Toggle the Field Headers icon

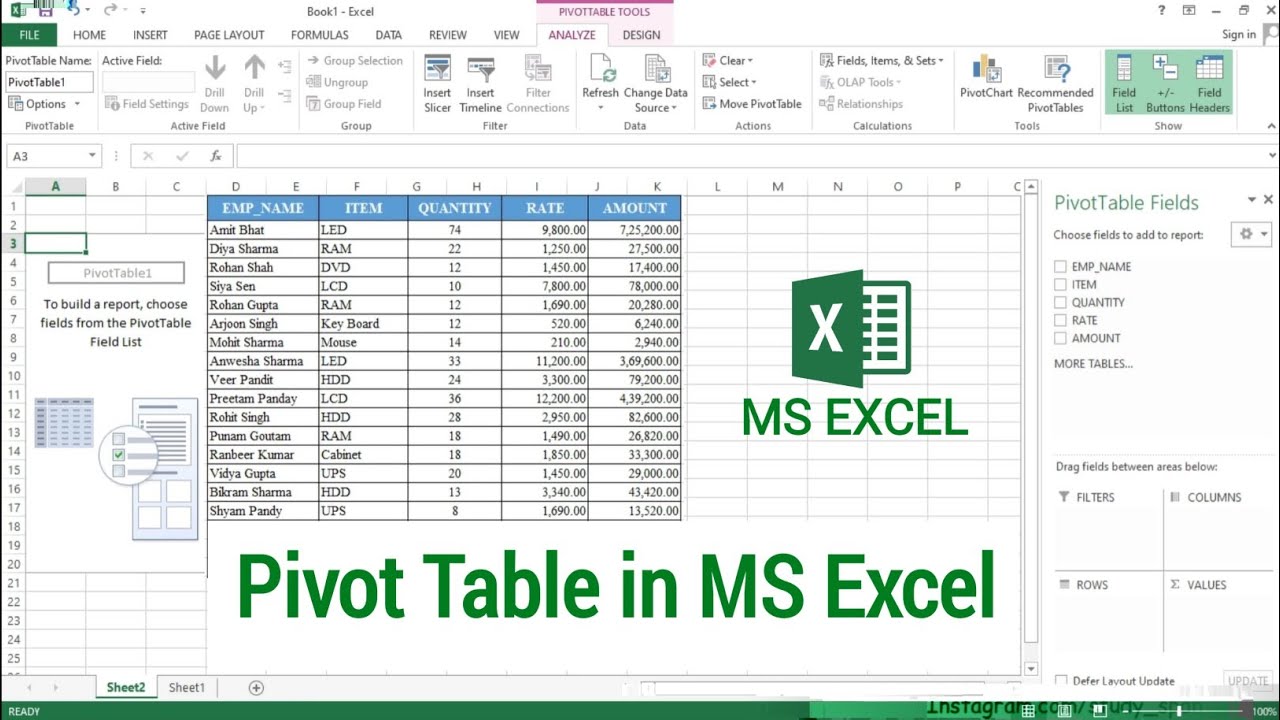pos(1209,84)
